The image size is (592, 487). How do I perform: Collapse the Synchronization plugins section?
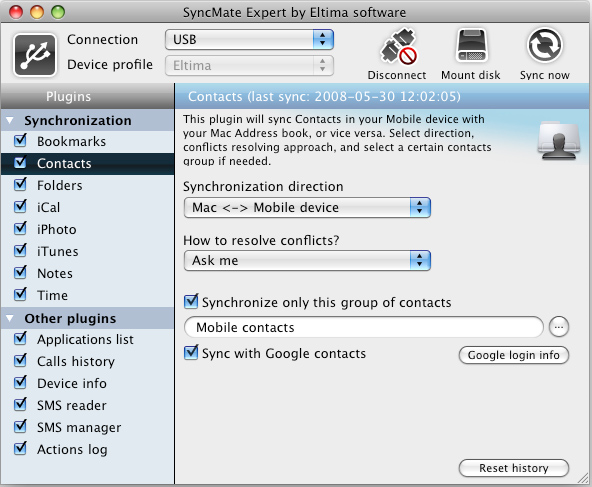(10, 120)
